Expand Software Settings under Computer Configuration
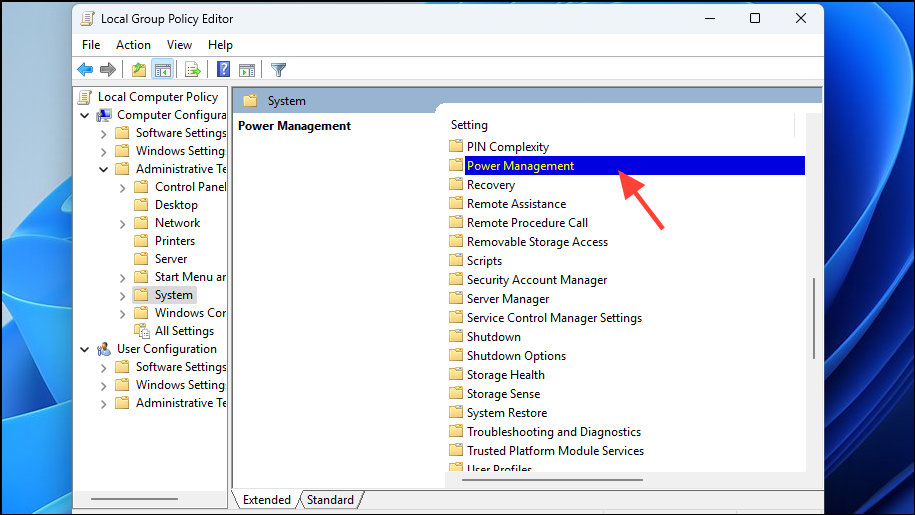Viewport: 915px width, 515px height. tap(103, 134)
